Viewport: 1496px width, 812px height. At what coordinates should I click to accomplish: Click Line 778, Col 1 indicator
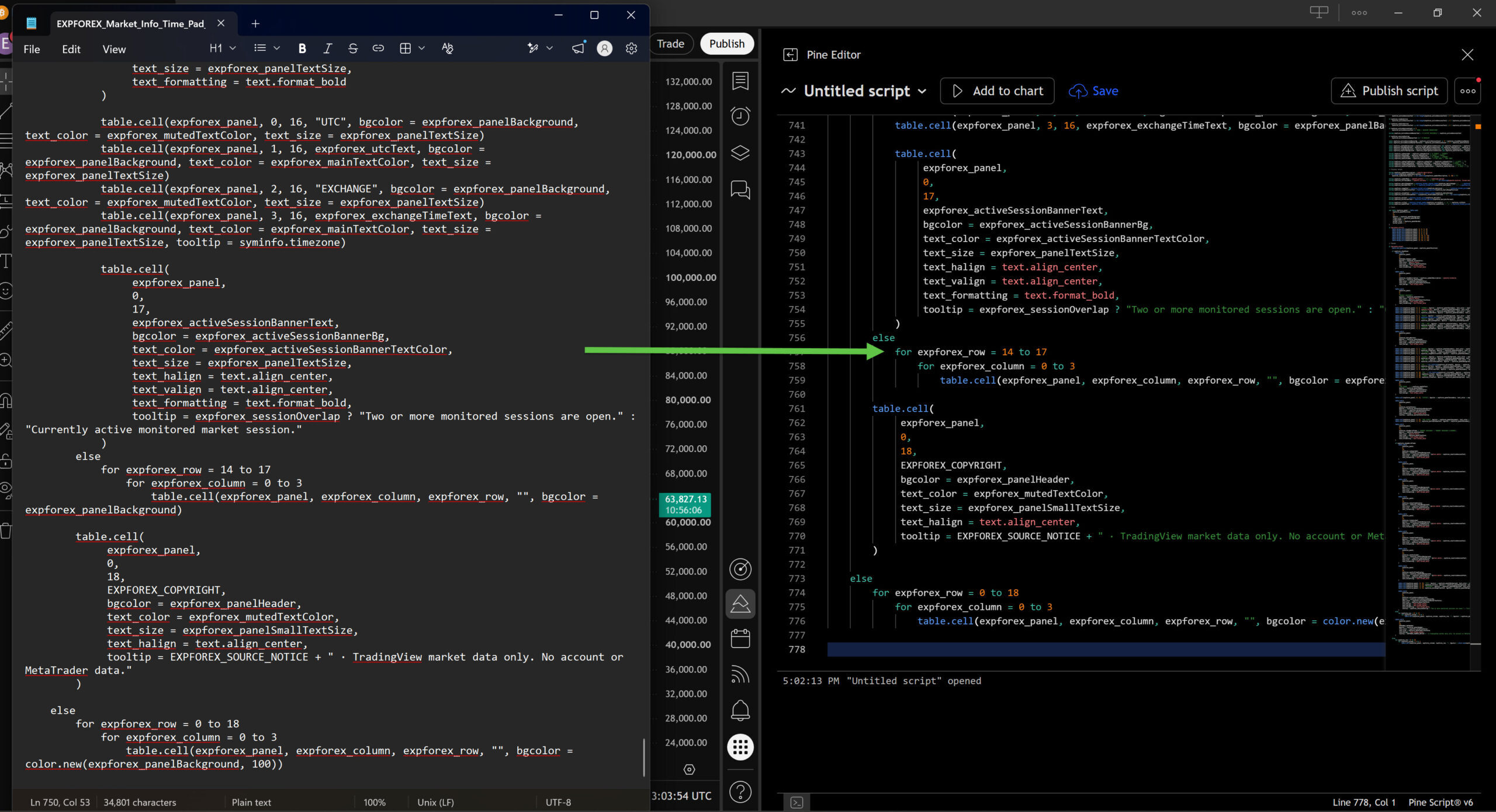[1364, 803]
